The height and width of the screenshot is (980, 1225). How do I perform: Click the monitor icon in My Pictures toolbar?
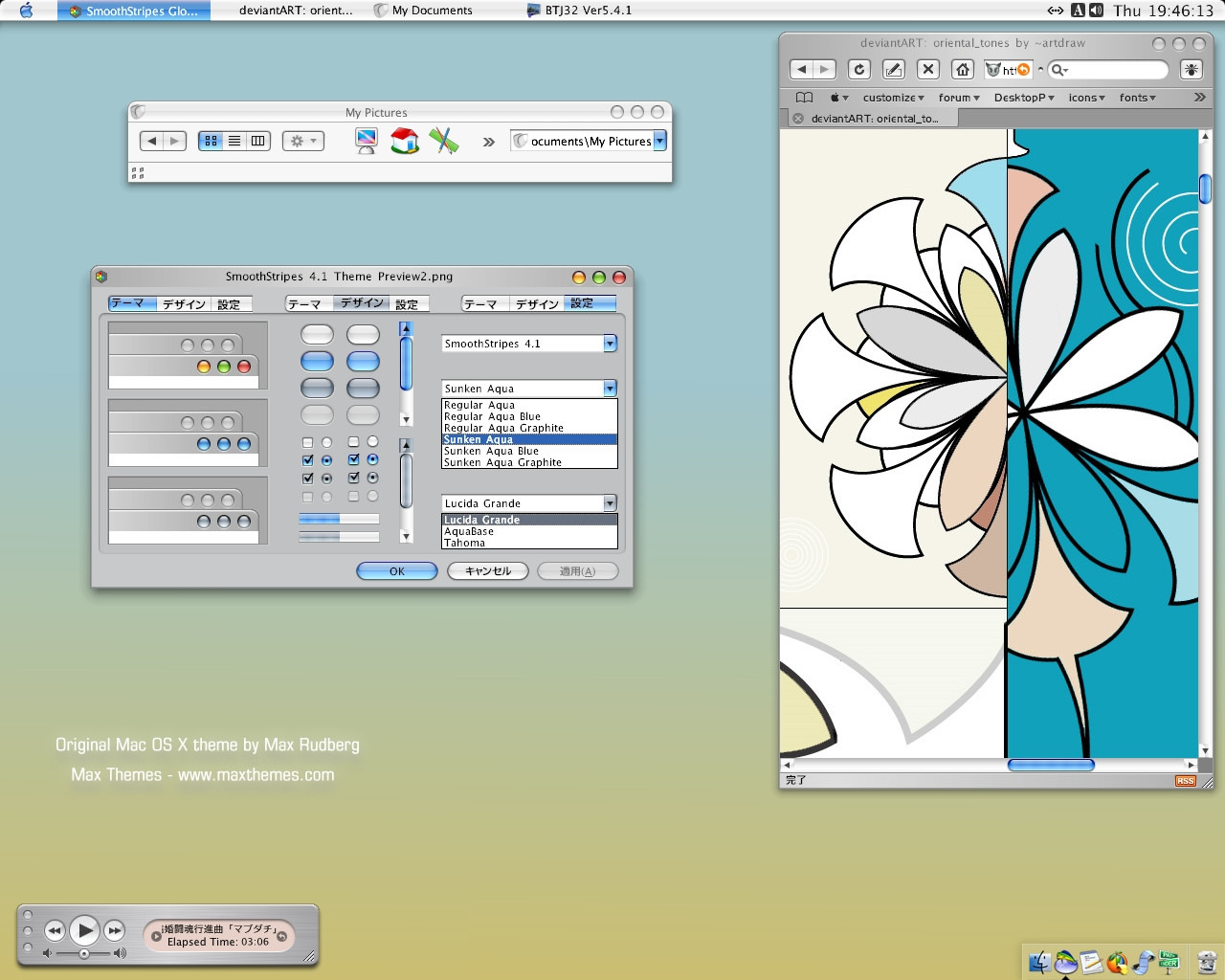[x=366, y=141]
